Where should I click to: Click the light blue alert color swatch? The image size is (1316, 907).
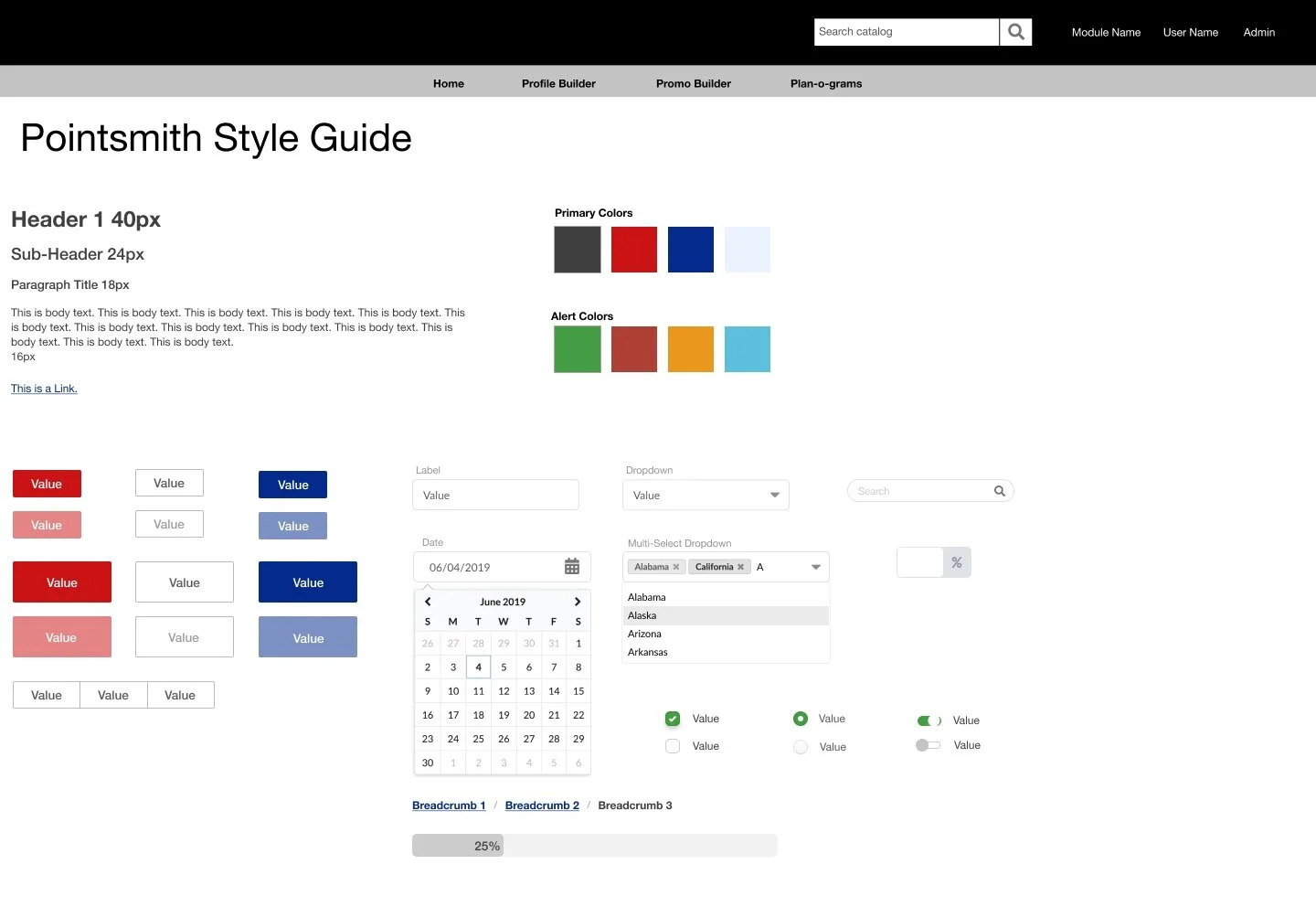pyautogui.click(x=748, y=349)
